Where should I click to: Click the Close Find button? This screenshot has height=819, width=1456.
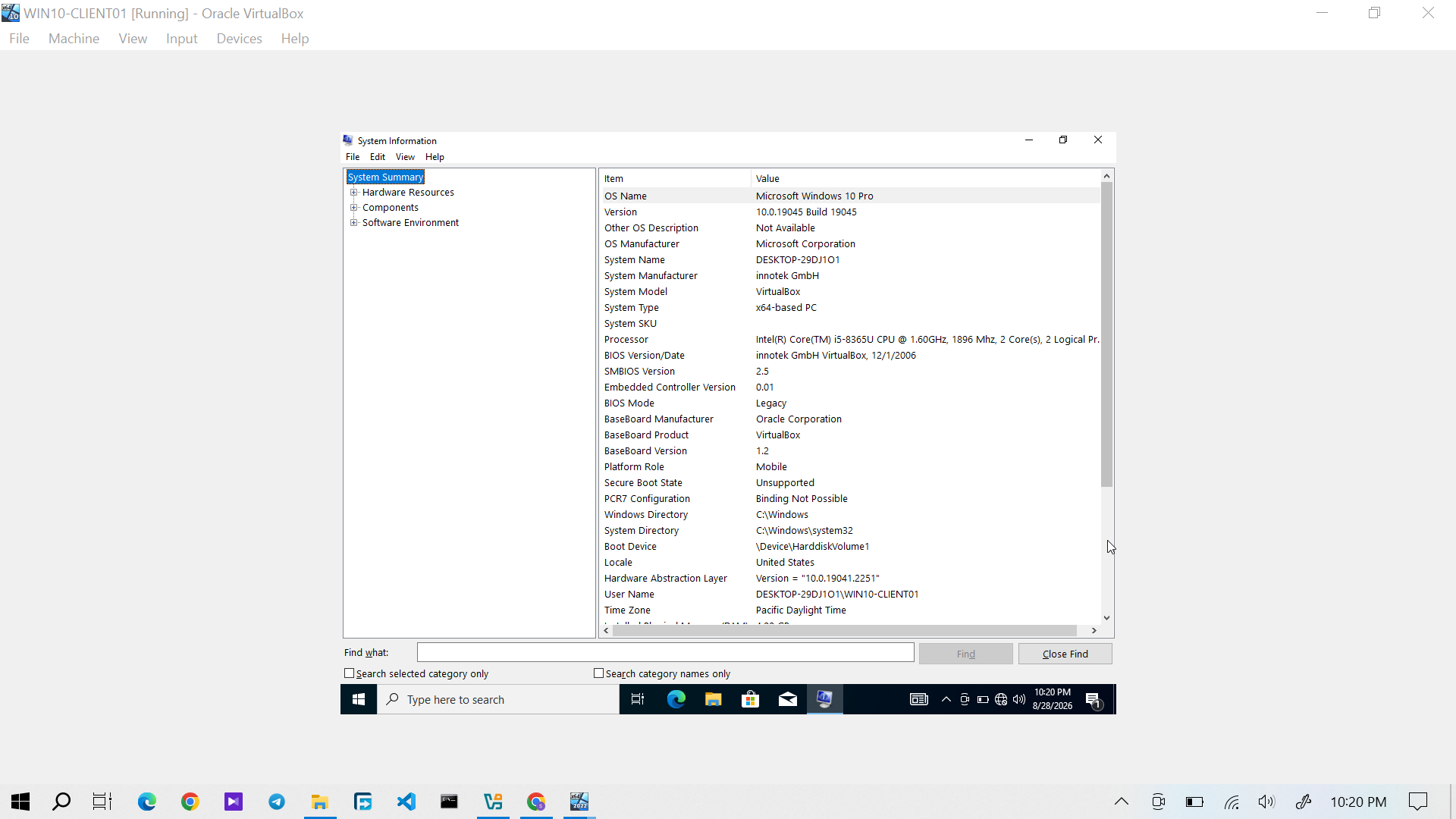(1065, 654)
